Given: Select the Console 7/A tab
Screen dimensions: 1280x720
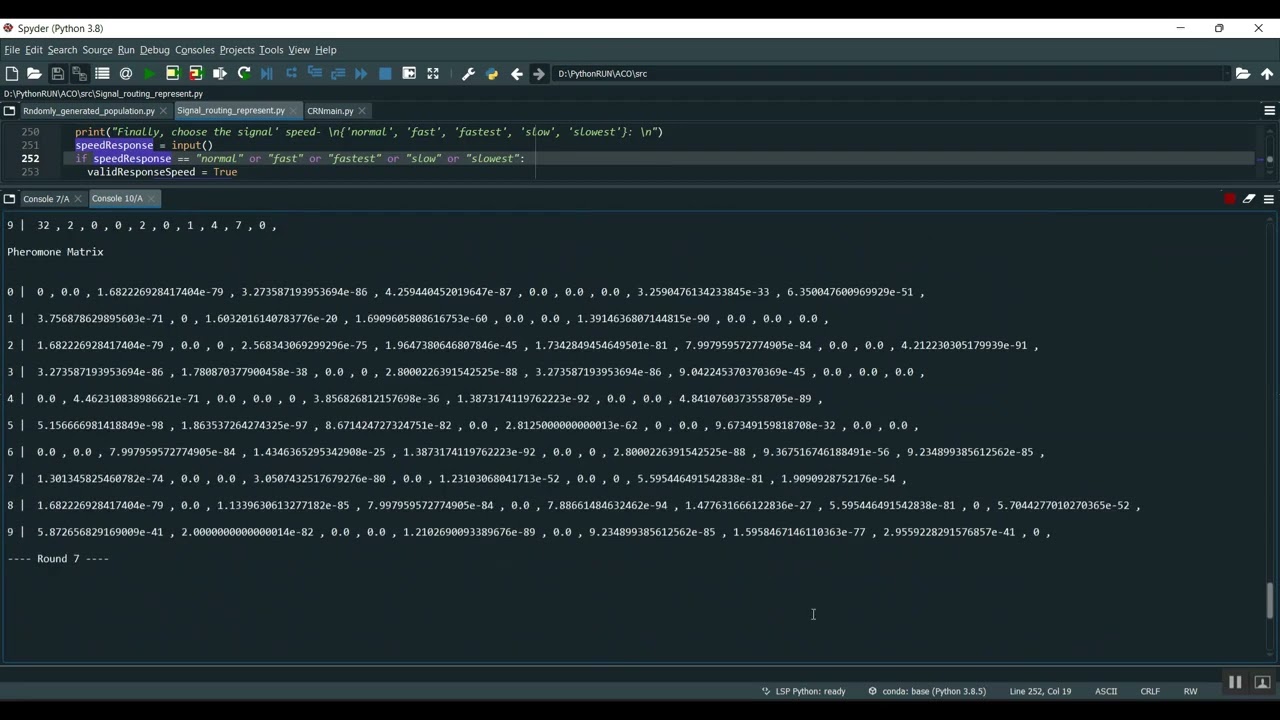Looking at the screenshot, I should click(46, 199).
